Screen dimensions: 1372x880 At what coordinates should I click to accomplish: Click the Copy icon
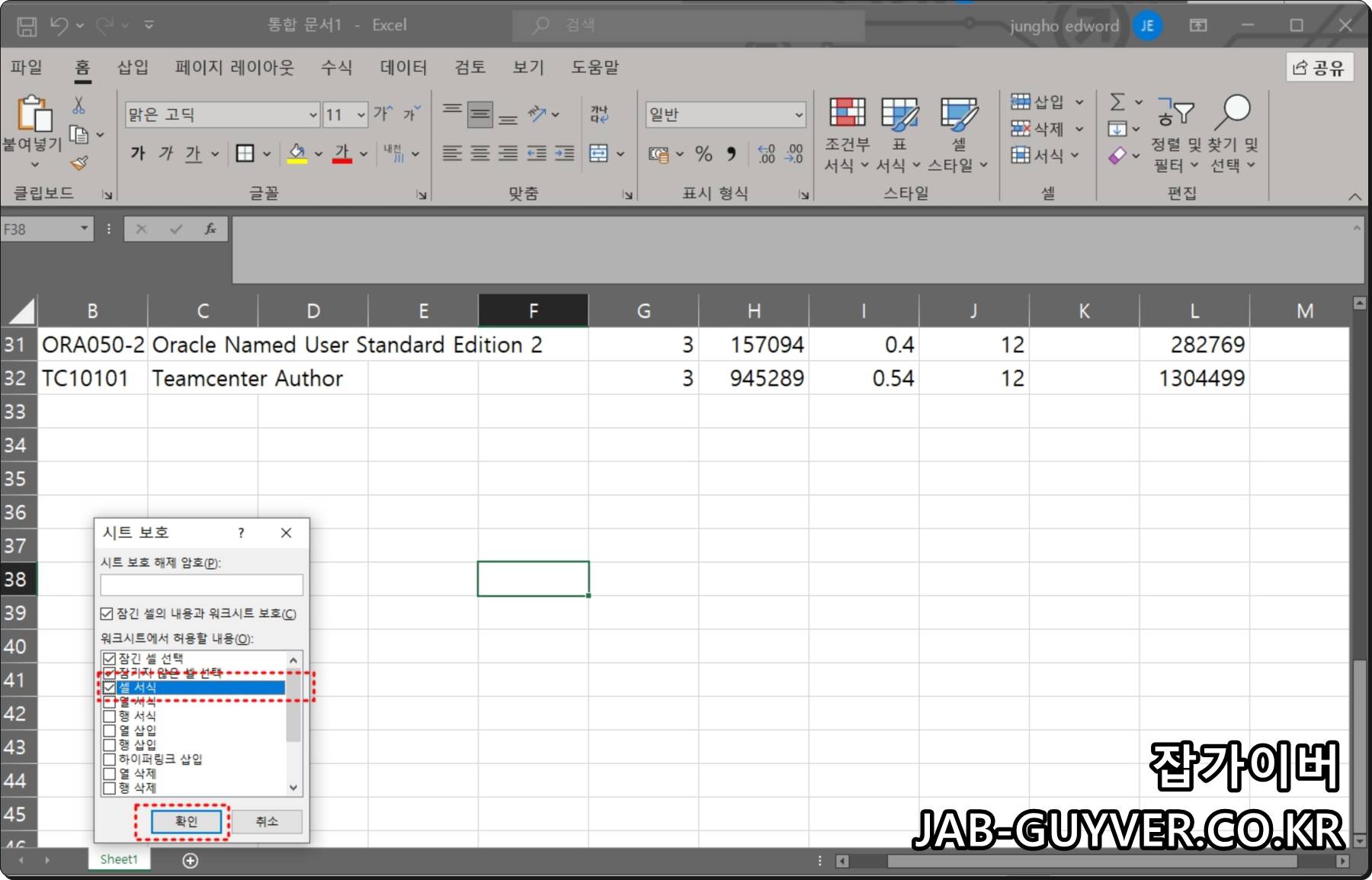coord(79,135)
